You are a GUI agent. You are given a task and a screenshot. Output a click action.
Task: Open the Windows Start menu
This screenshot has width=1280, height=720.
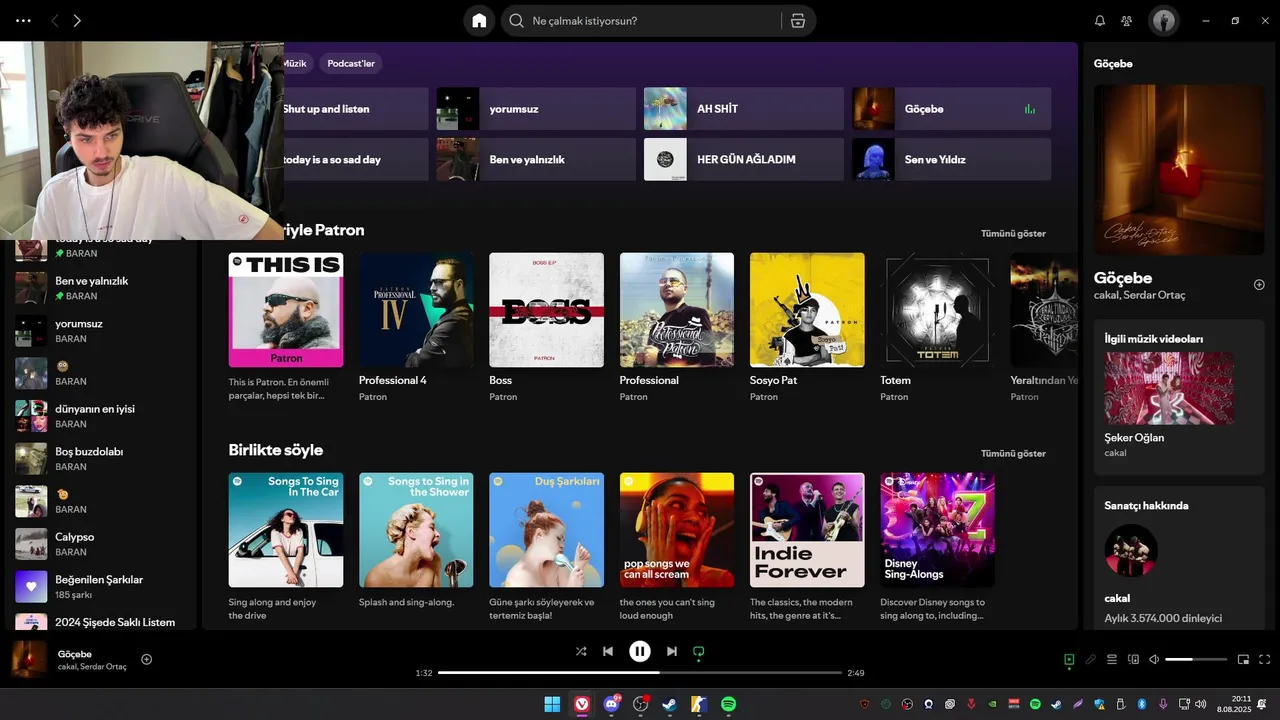tap(552, 704)
